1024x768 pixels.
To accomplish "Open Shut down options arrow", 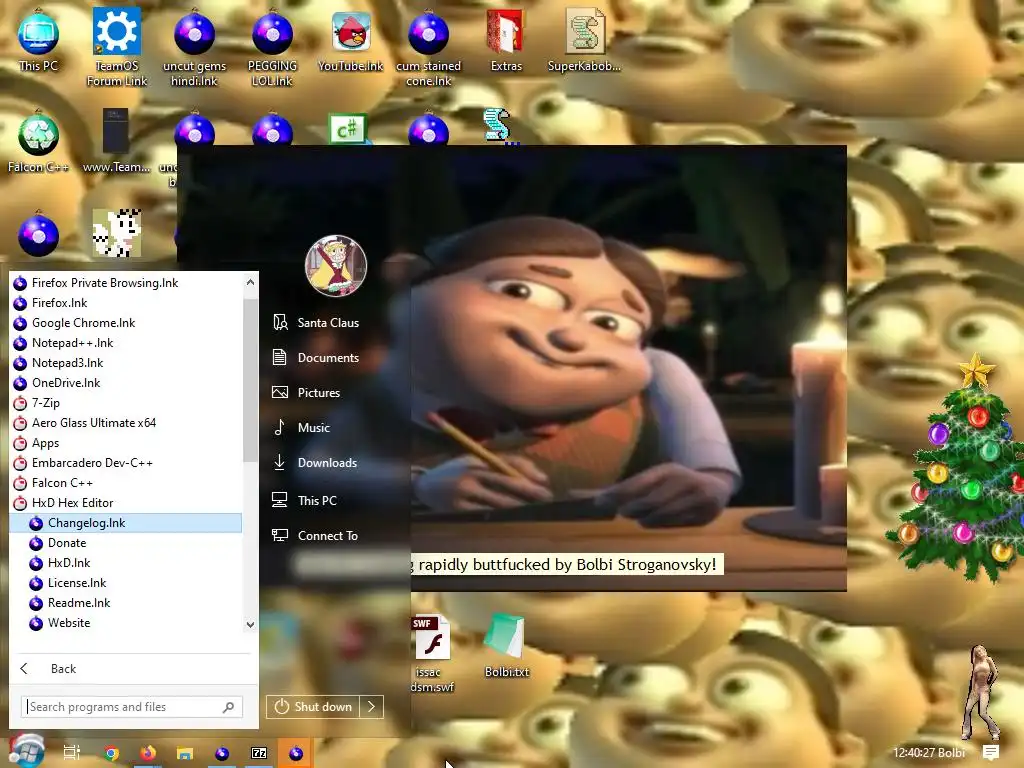I will 372,707.
